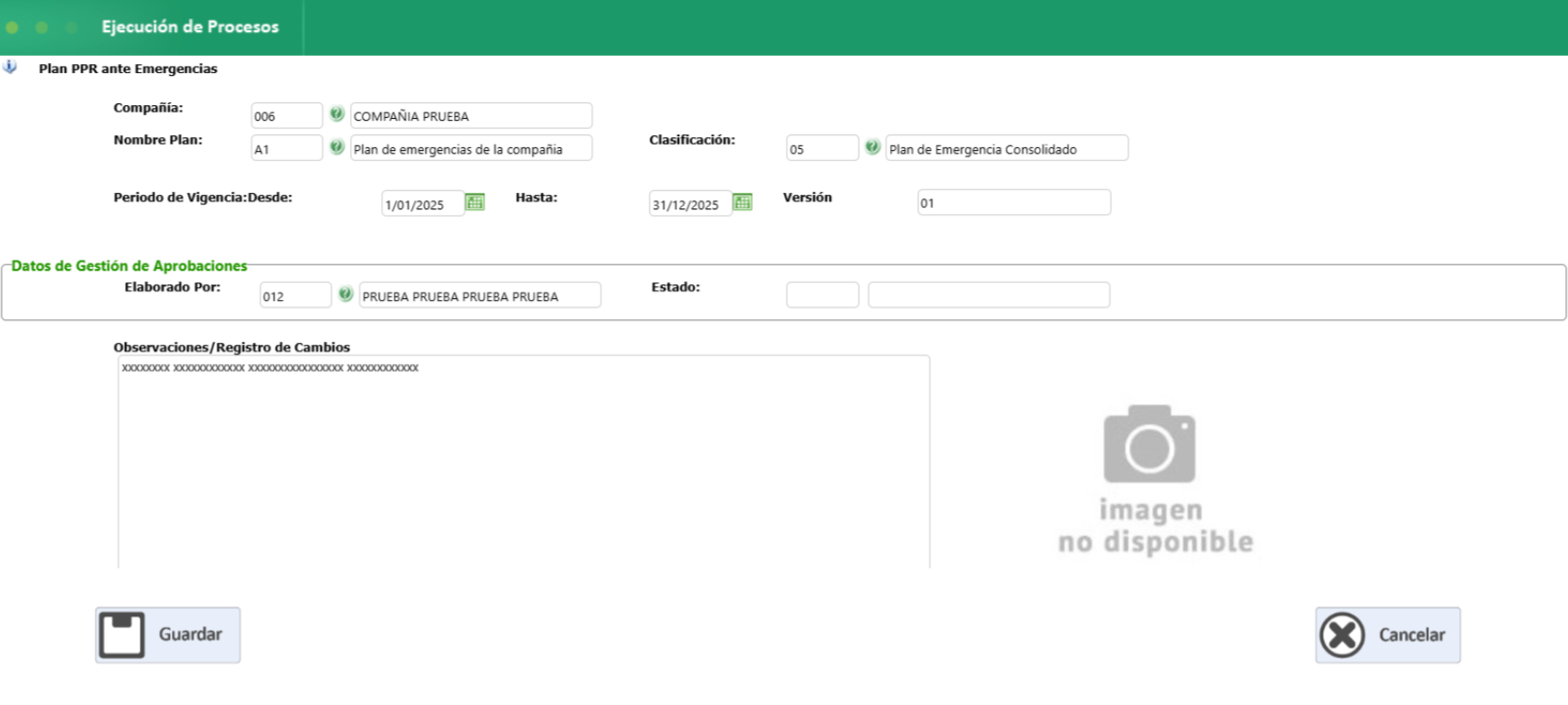
Task: Focus the empty Estado description field
Action: (x=989, y=294)
